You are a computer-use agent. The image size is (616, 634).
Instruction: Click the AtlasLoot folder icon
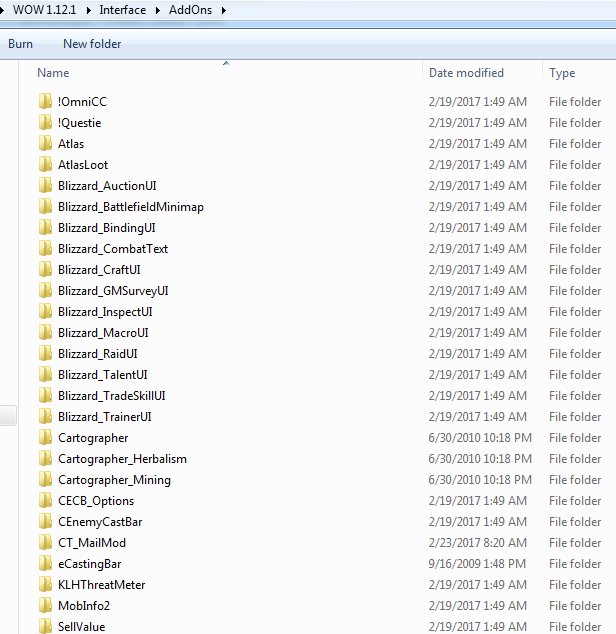[45, 165]
